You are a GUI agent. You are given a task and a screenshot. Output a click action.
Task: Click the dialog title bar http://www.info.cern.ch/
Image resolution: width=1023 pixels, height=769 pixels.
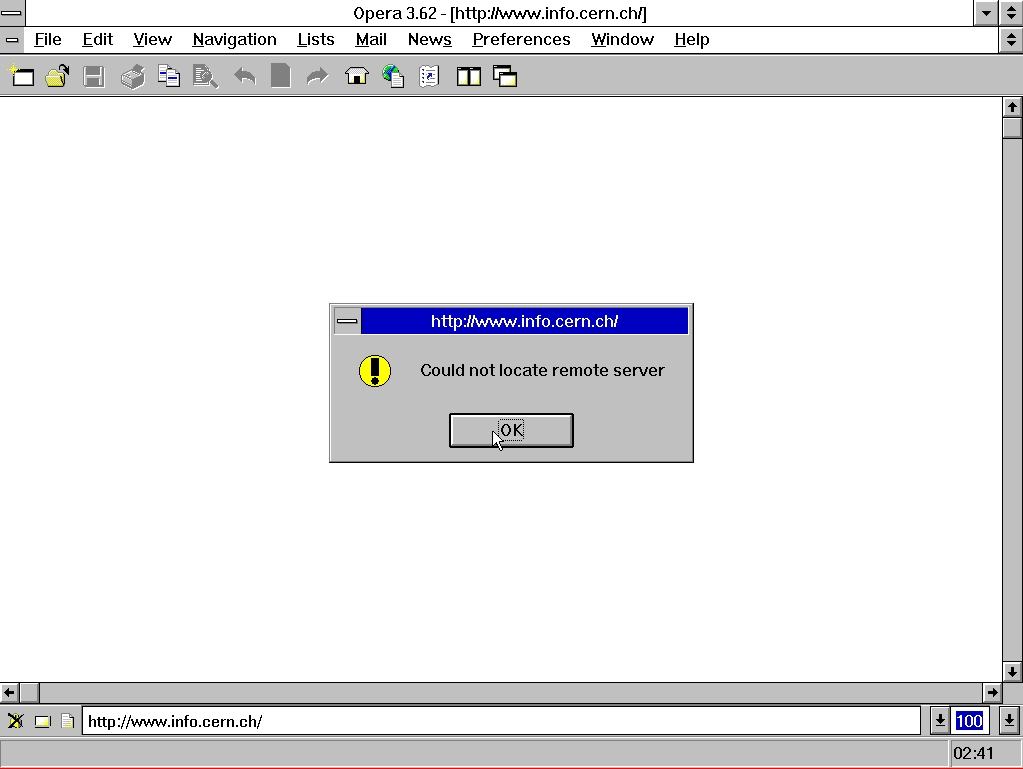[x=525, y=321]
